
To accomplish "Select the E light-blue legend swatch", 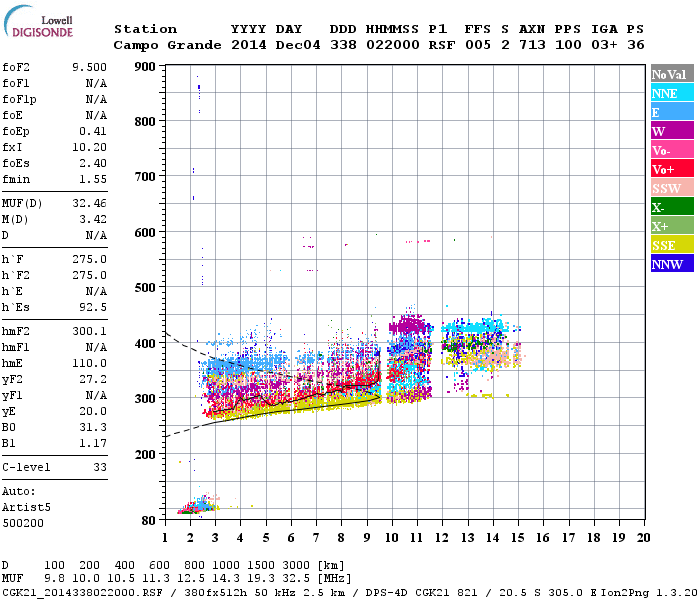I will pyautogui.click(x=672, y=112).
